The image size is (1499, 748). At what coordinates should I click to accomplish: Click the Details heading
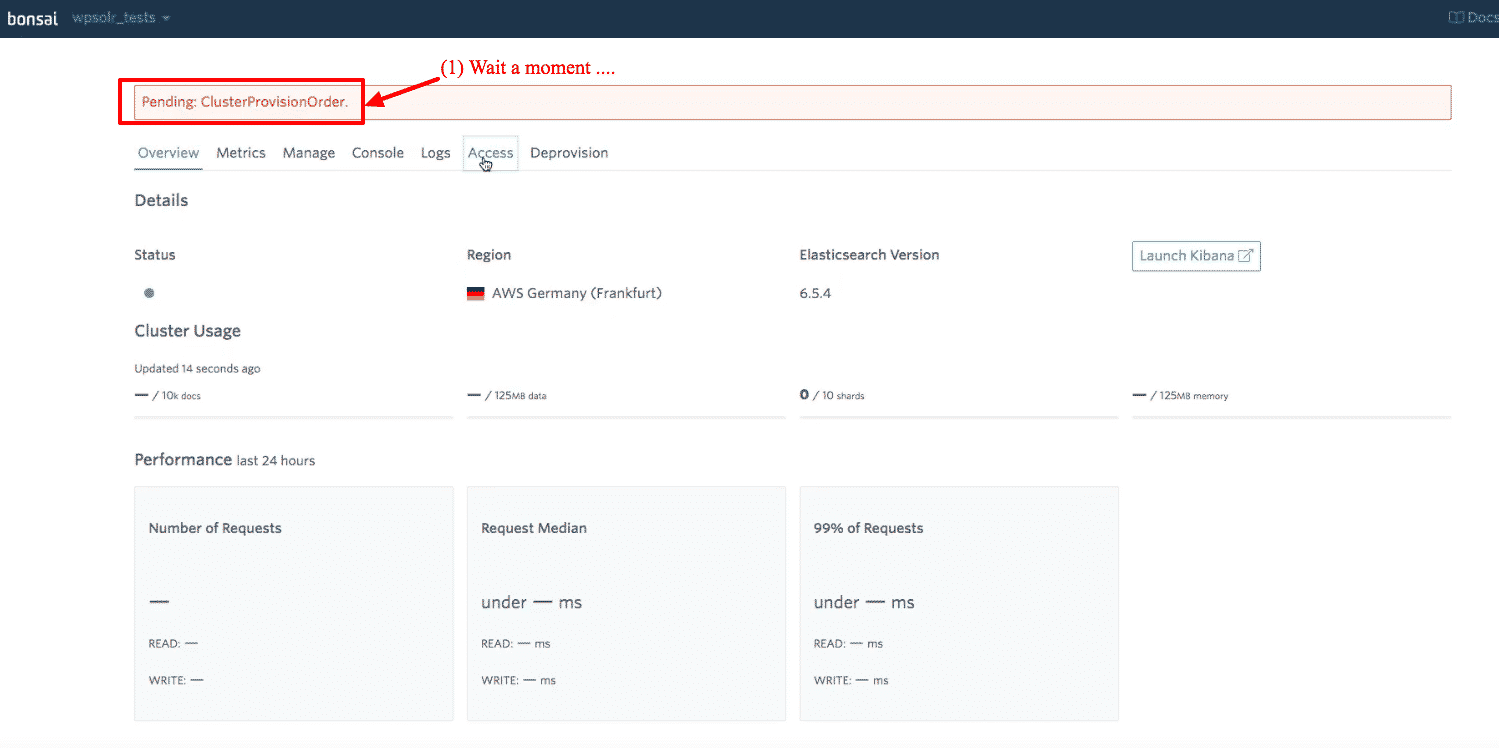click(x=161, y=200)
